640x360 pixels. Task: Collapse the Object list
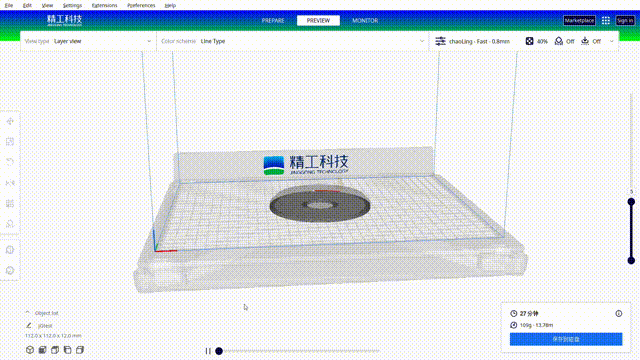(27, 313)
